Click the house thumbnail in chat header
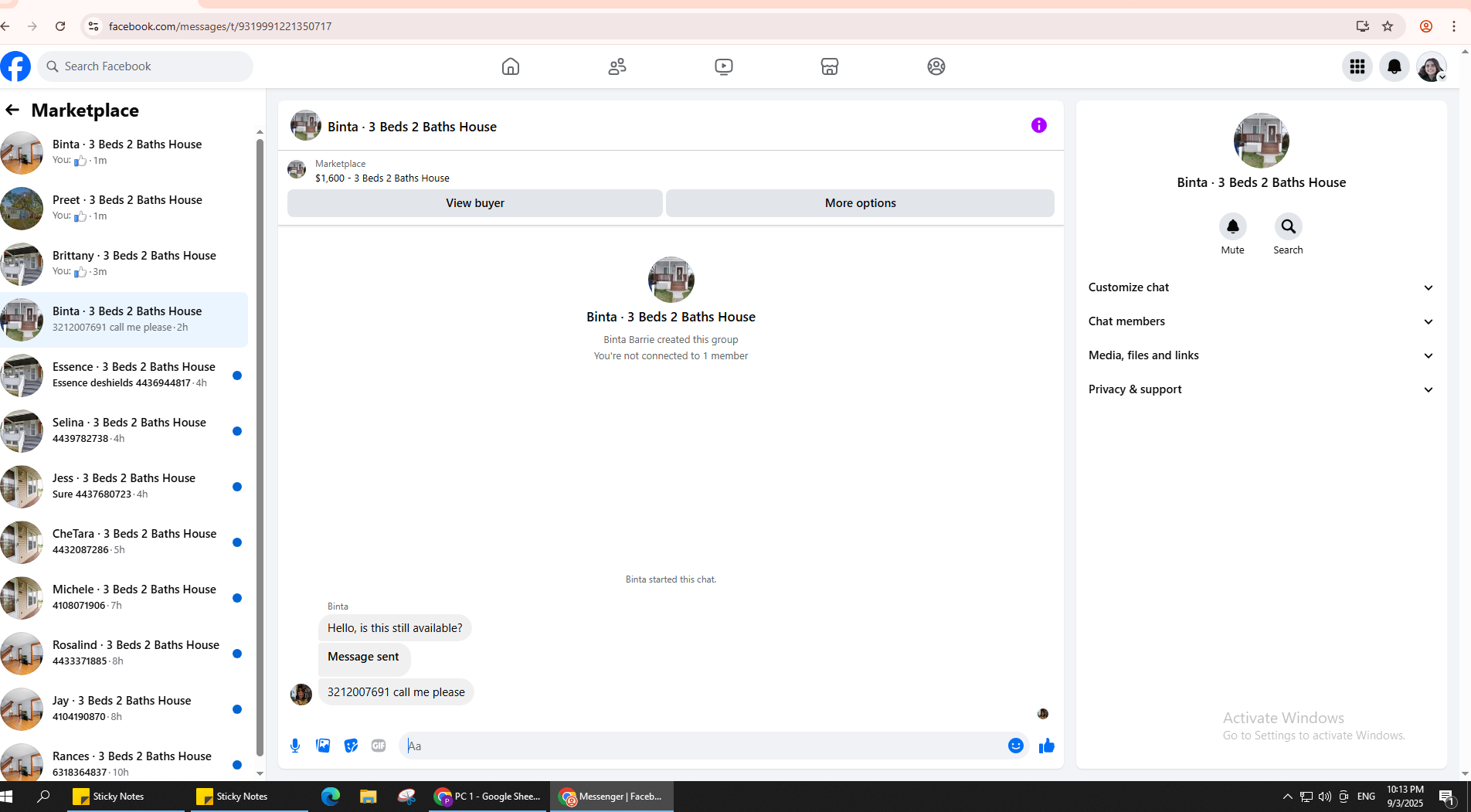 click(306, 125)
